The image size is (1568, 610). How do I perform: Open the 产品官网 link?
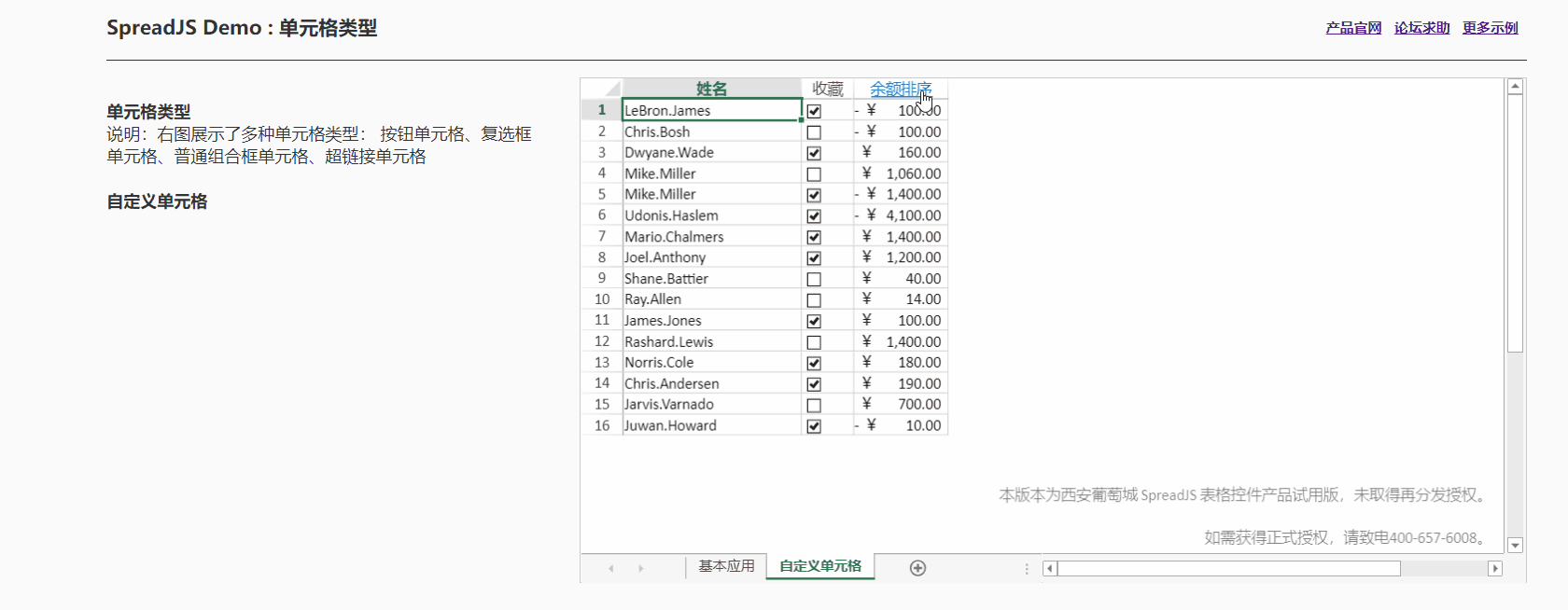[x=1353, y=28]
